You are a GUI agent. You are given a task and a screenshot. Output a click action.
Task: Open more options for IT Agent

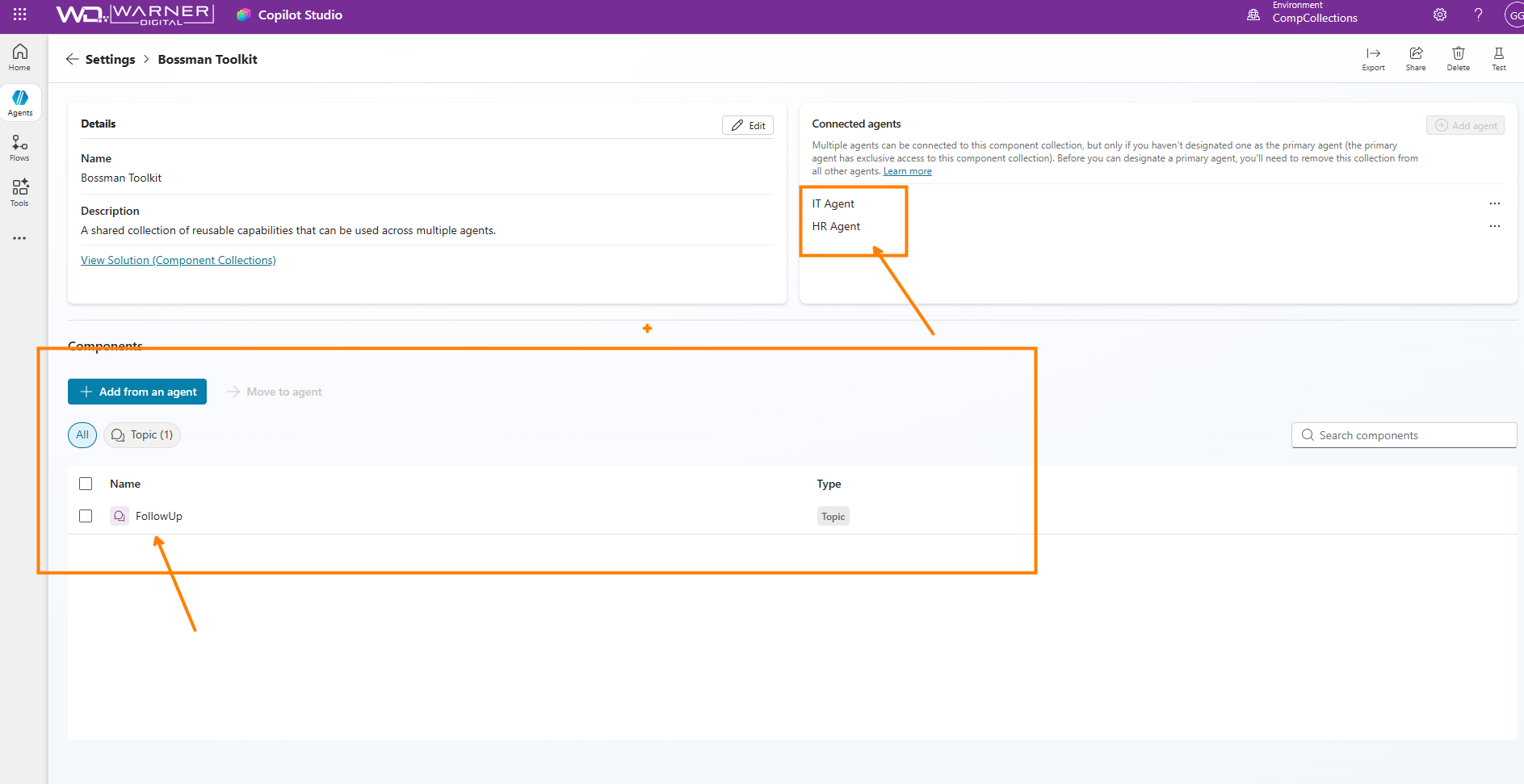(x=1495, y=203)
